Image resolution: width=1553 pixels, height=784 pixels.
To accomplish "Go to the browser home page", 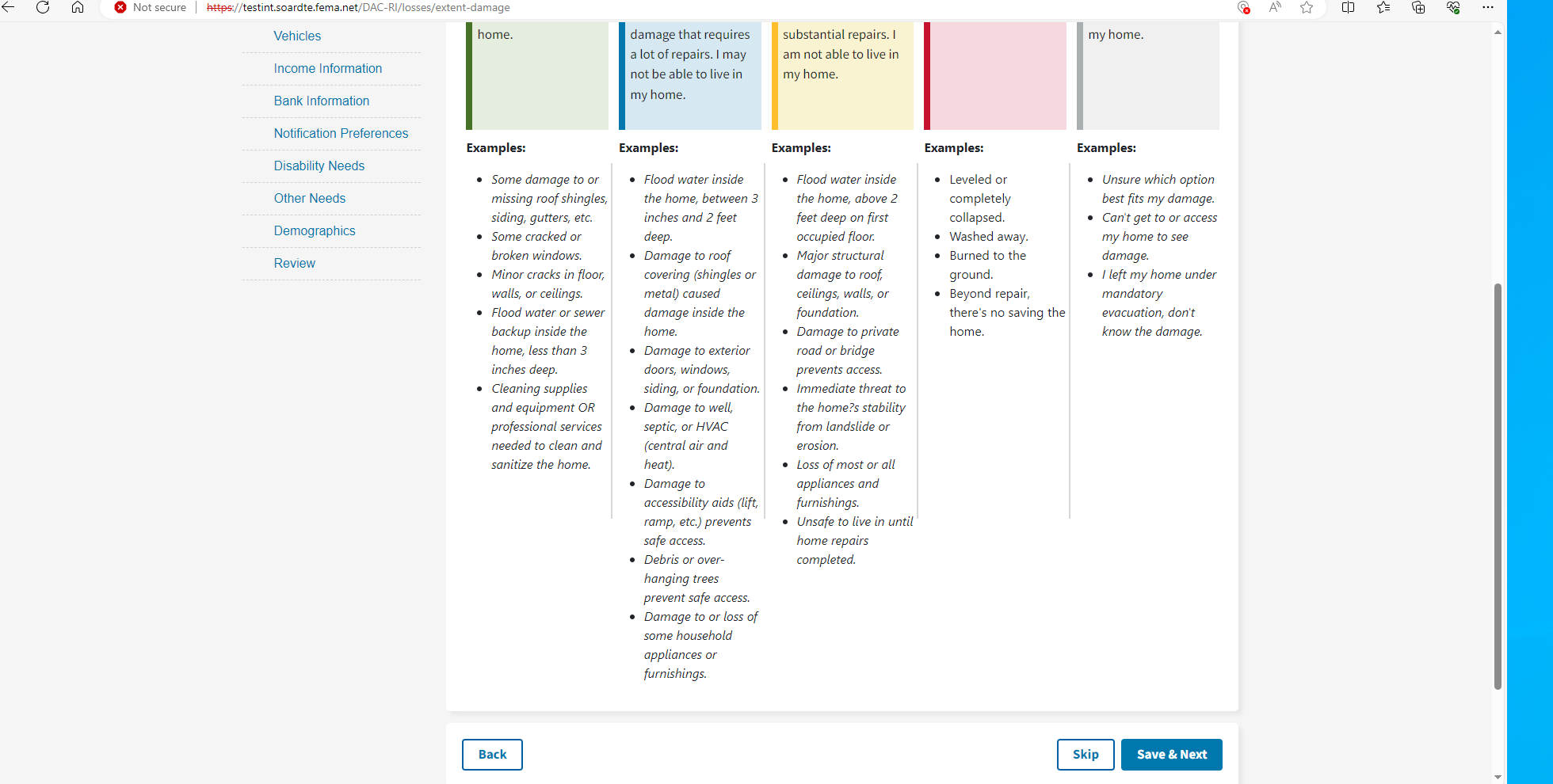I will pos(78,8).
